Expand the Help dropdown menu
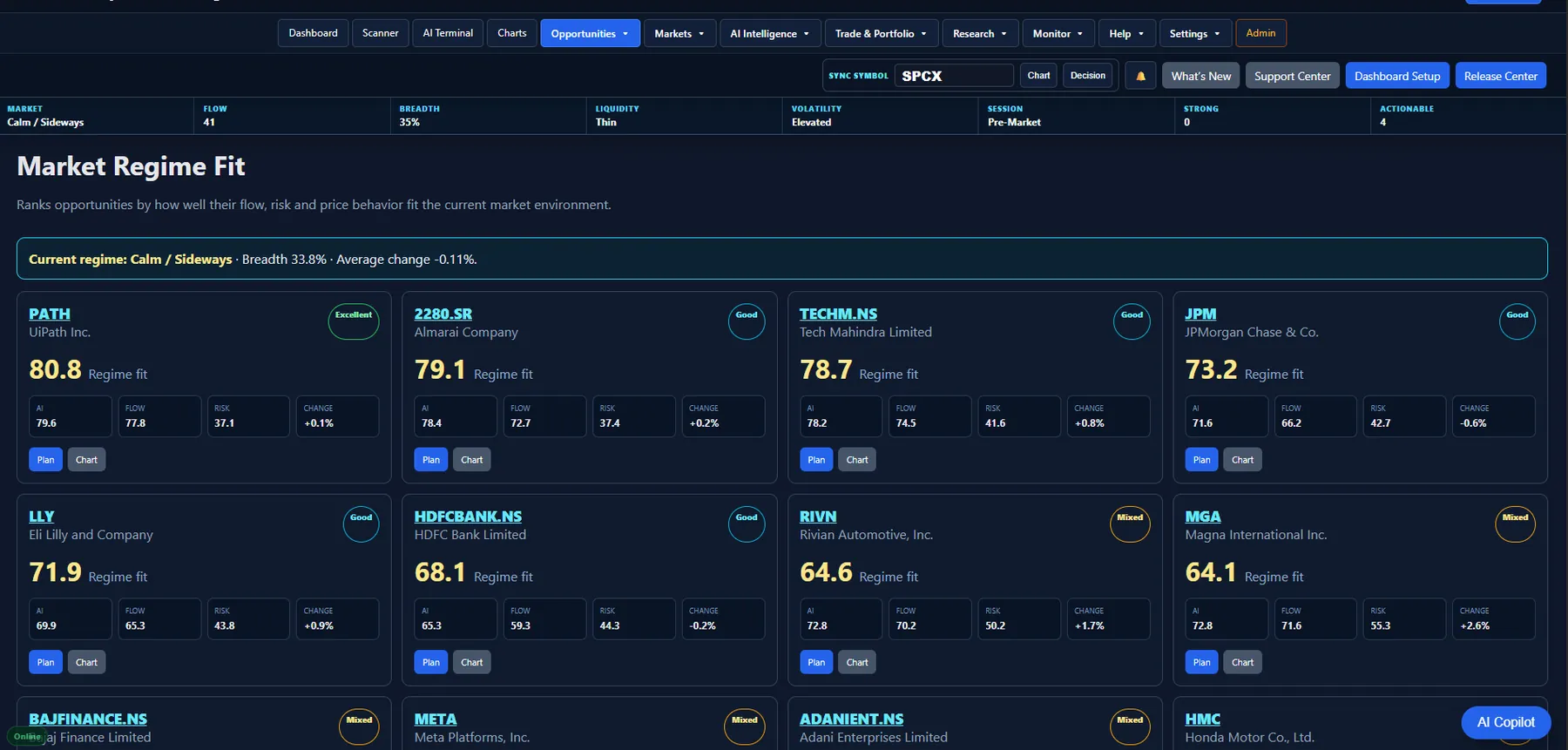Screen dimensions: 1568x750 pos(1126,33)
